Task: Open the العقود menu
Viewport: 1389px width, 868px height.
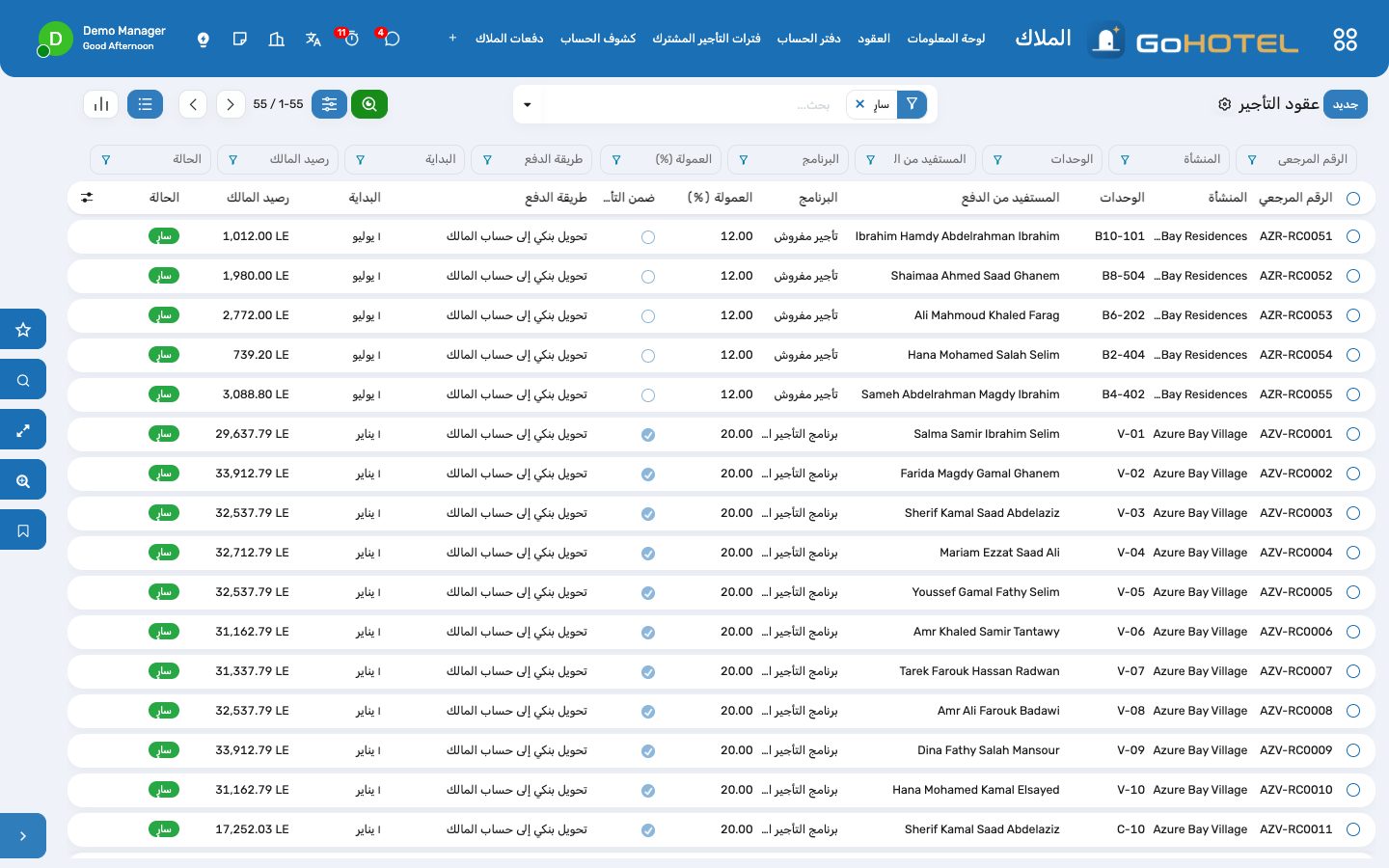Action: click(x=874, y=39)
